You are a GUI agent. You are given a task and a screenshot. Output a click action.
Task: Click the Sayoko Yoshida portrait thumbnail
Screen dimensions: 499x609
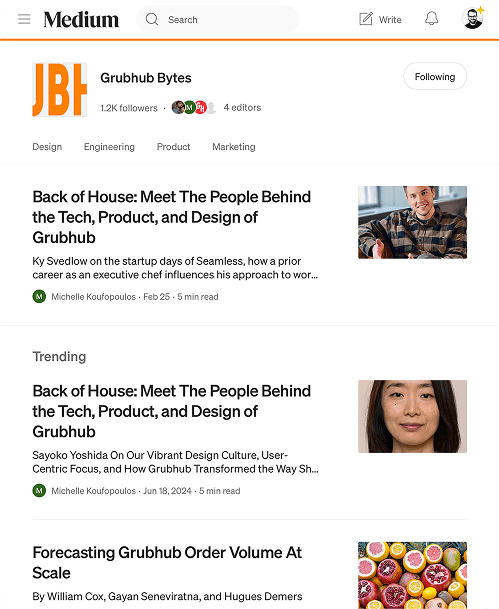(412, 416)
